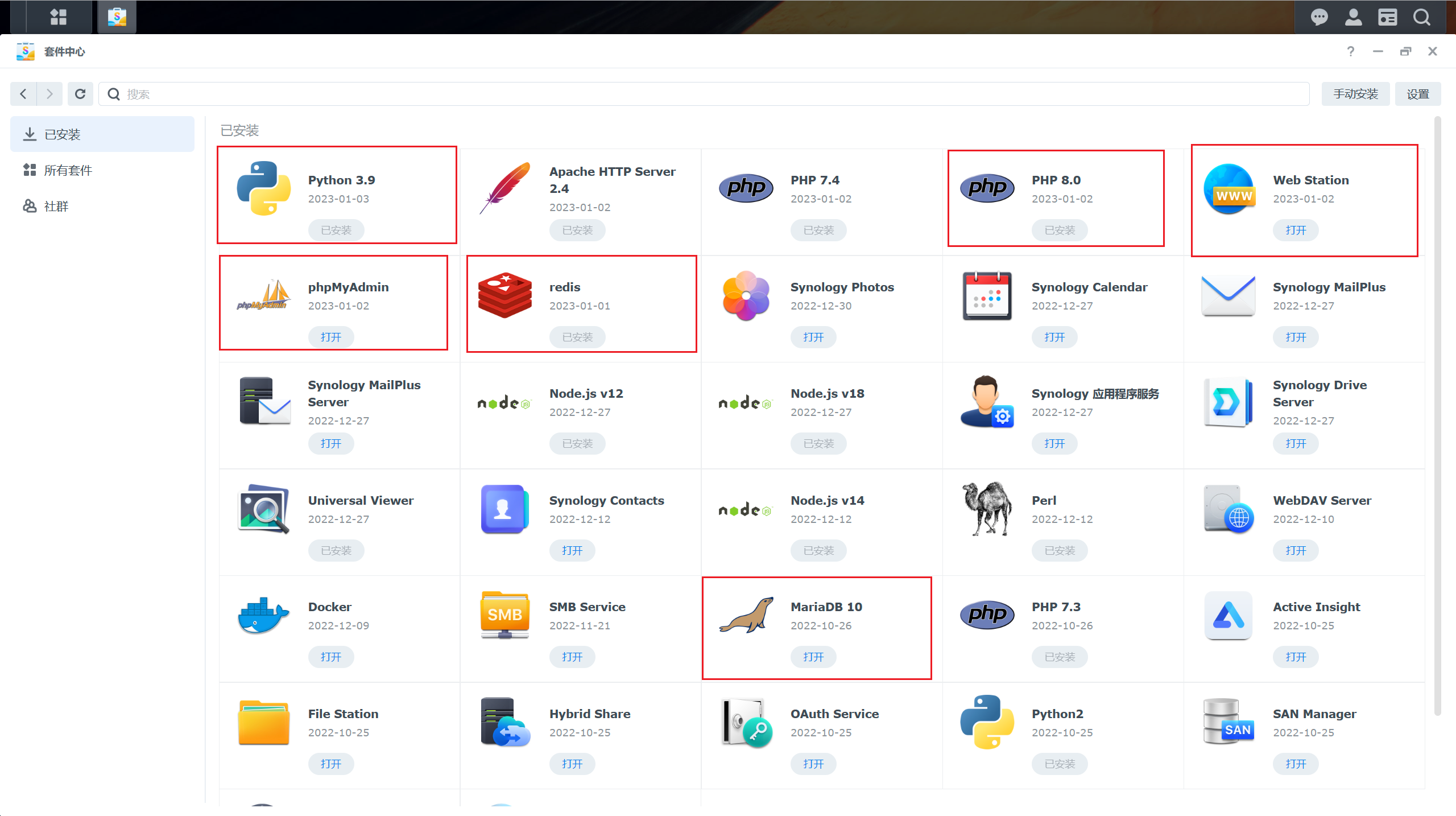Click the PHP 7.3 package title
This screenshot has width=1456, height=816.
pos(1056,607)
